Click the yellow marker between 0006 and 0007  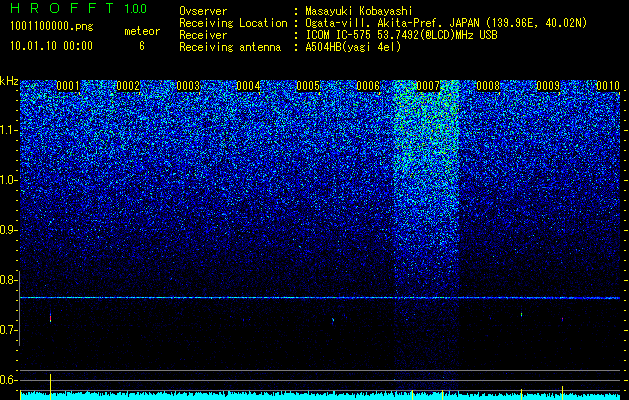[x=412, y=394]
